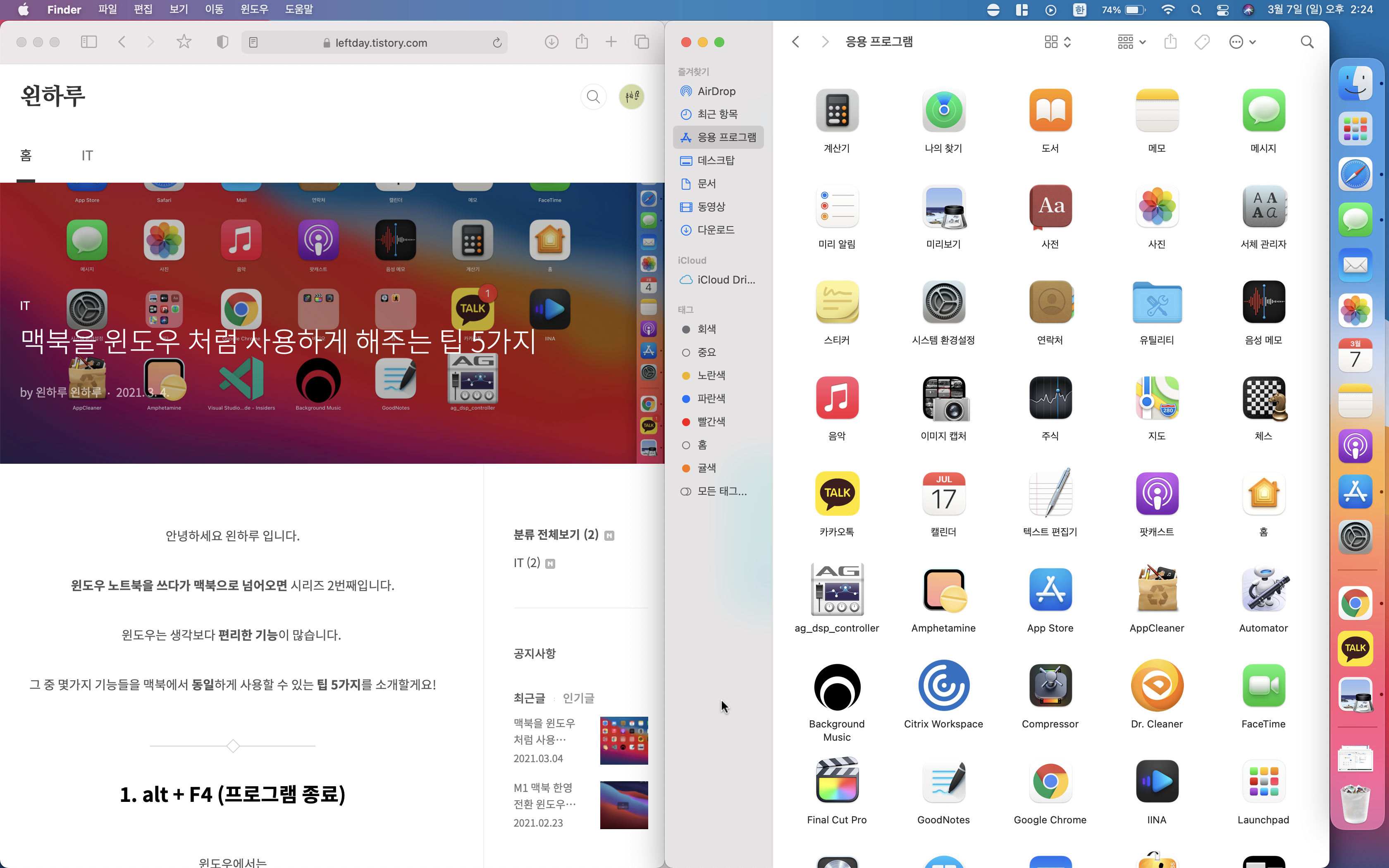Open the ag_dsp_controller app icon
This screenshot has height=868, width=1389.
[837, 589]
